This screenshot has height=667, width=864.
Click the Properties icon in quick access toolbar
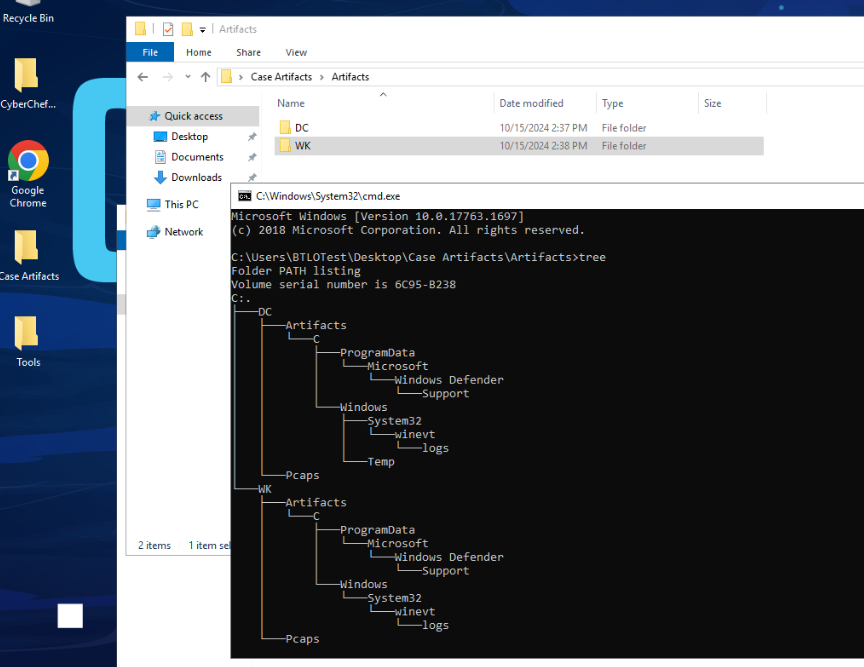(x=168, y=30)
